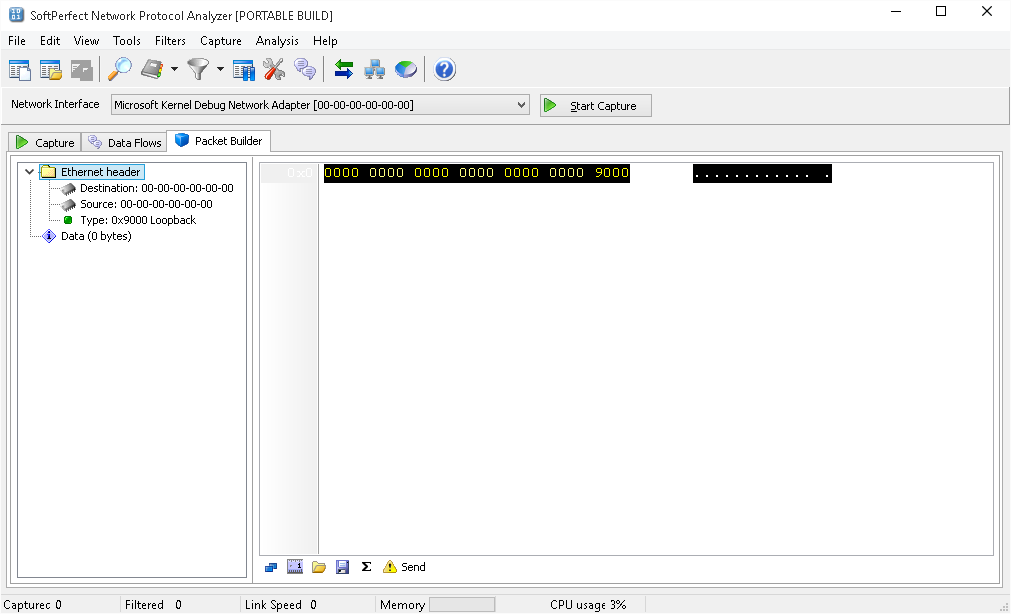Click the networked computers toolbar icon

[375, 70]
